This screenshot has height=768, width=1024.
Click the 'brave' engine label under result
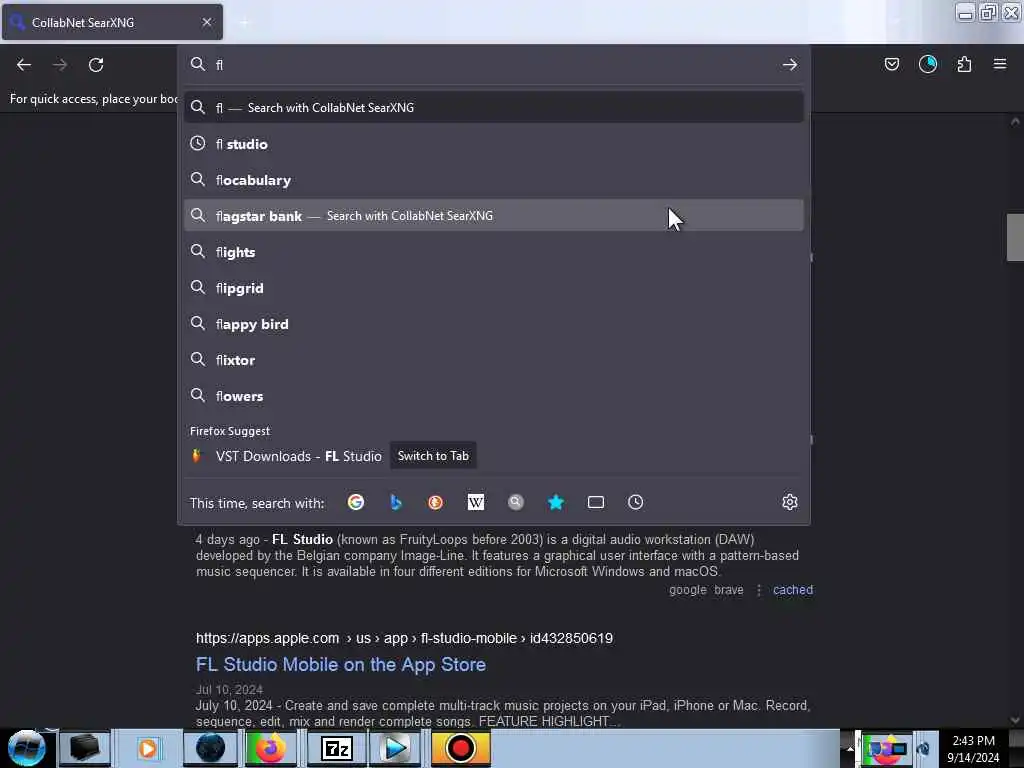[x=729, y=590]
